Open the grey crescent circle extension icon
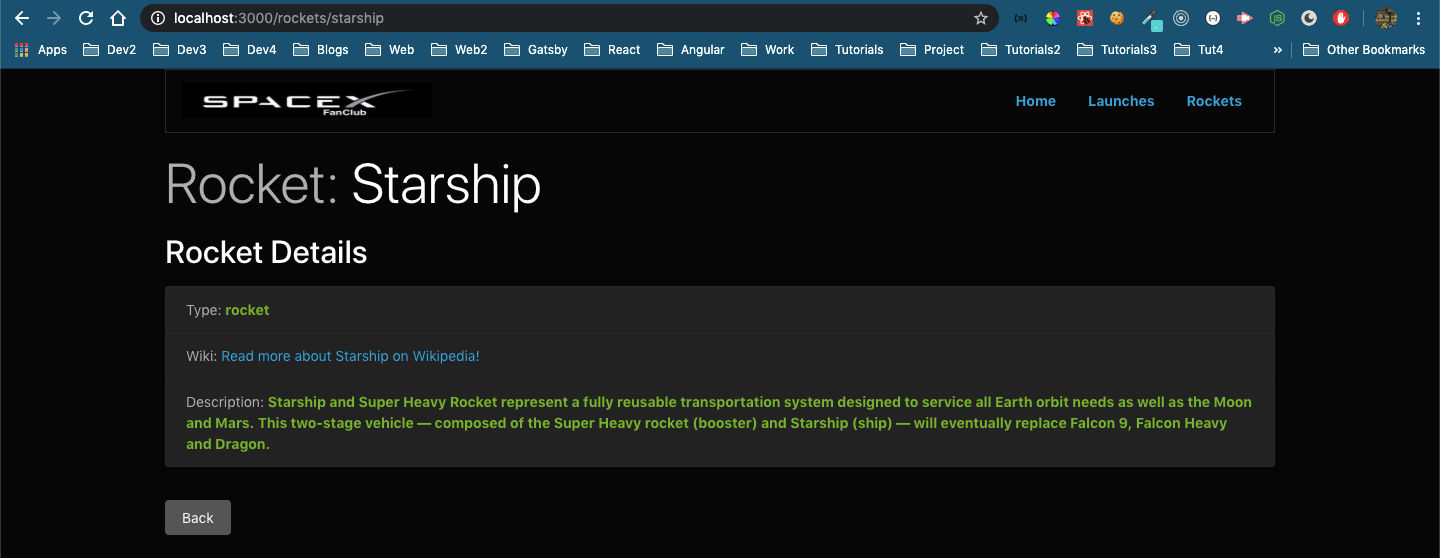Screen dimensions: 1440x558 click(1309, 18)
